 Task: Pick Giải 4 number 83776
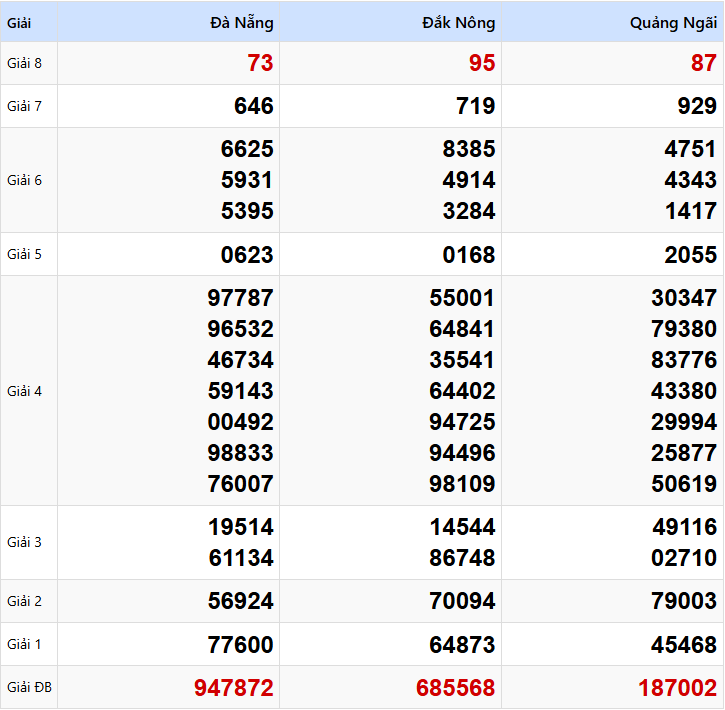pyautogui.click(x=684, y=360)
